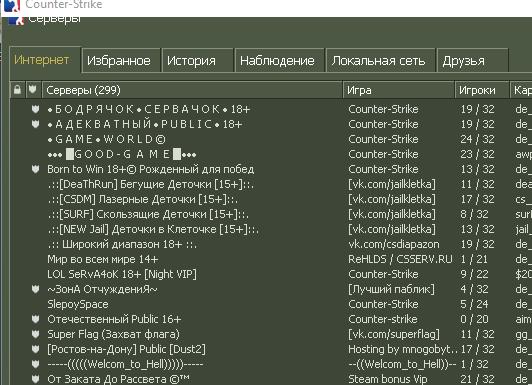The image size is (532, 385).
Task: Select server АДЕКВАТНЫЙ PUBLIC 18+
Action: [x=145, y=124]
